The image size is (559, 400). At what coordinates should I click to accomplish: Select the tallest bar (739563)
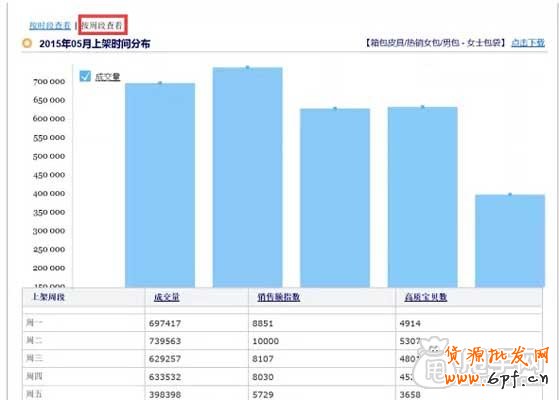(247, 177)
